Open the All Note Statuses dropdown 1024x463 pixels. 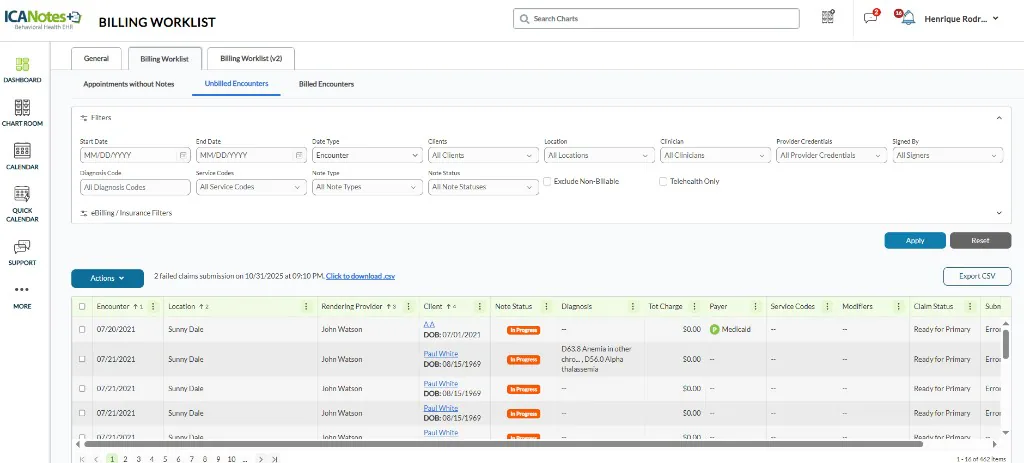tap(483, 187)
